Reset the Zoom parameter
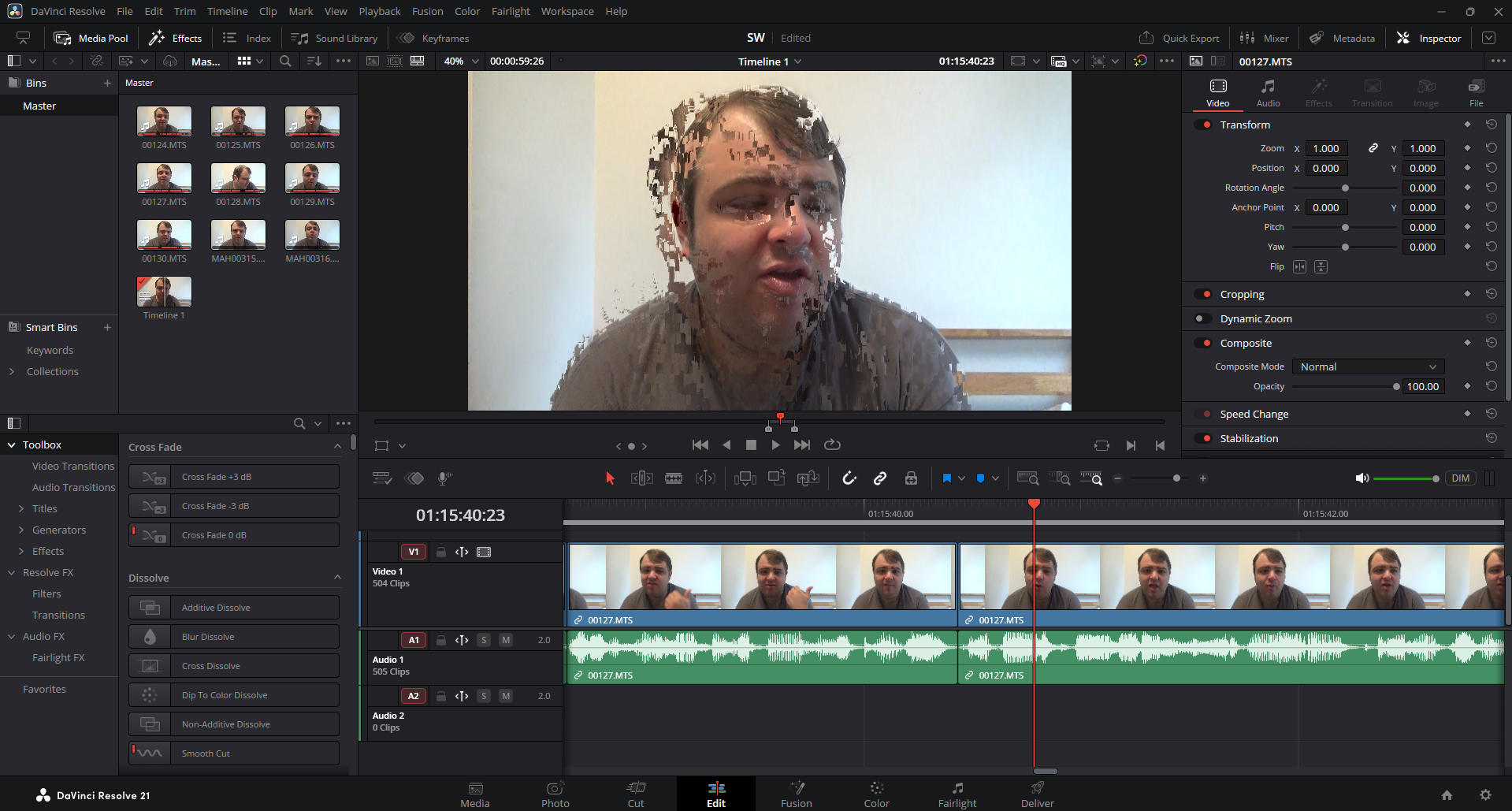This screenshot has height=811, width=1512. [1492, 148]
